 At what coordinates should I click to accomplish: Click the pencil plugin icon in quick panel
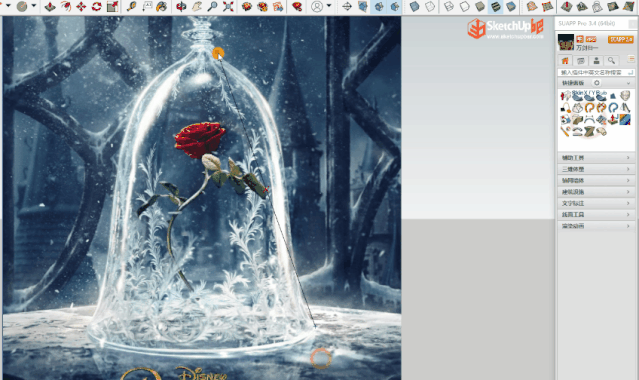tap(565, 131)
